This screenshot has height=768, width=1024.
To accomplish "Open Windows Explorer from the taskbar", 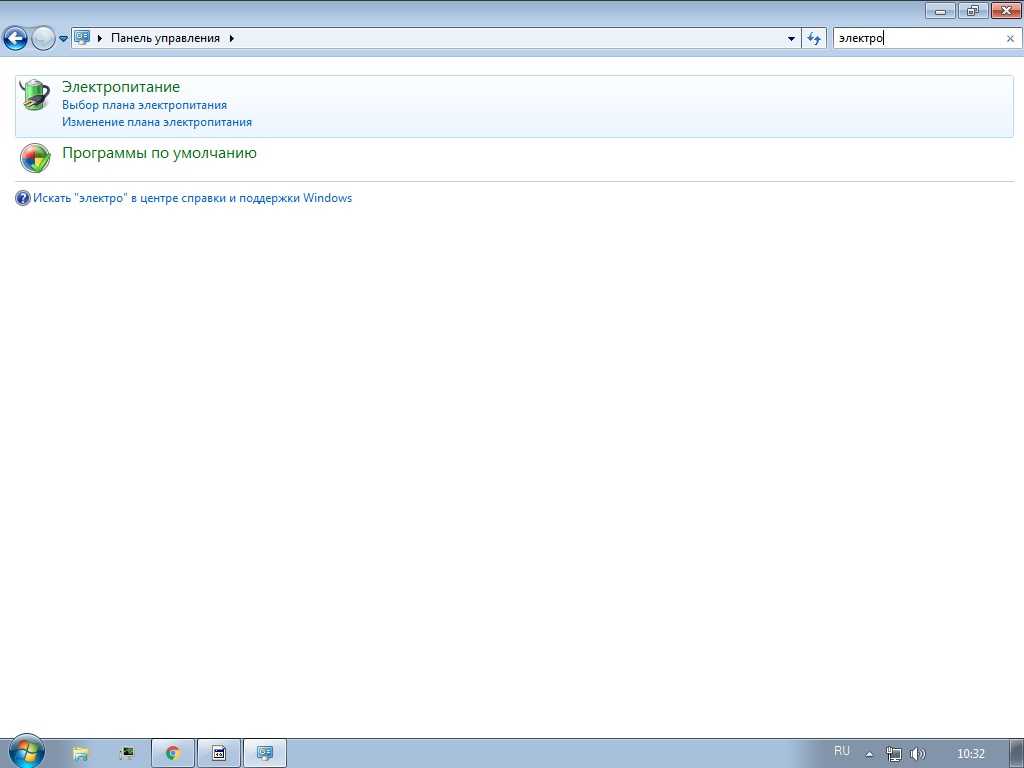I will coord(80,753).
